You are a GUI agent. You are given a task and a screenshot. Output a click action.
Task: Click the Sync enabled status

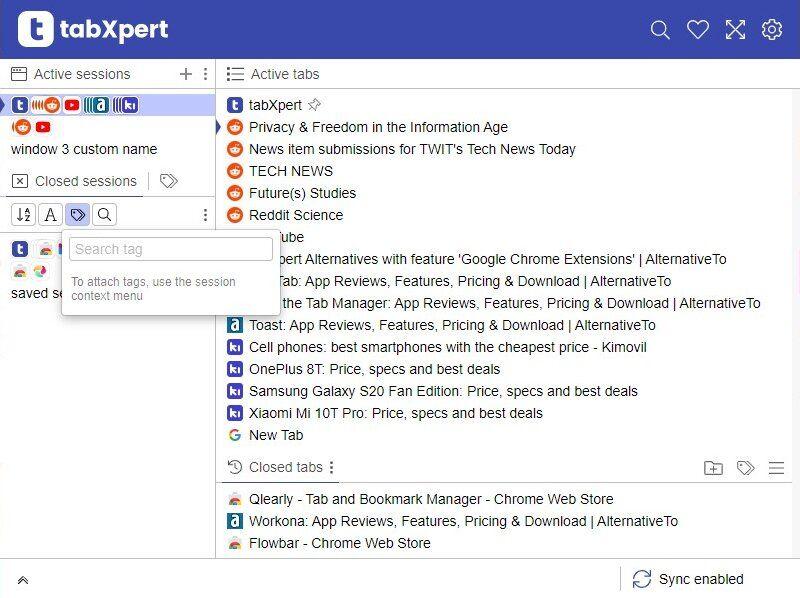tap(701, 579)
